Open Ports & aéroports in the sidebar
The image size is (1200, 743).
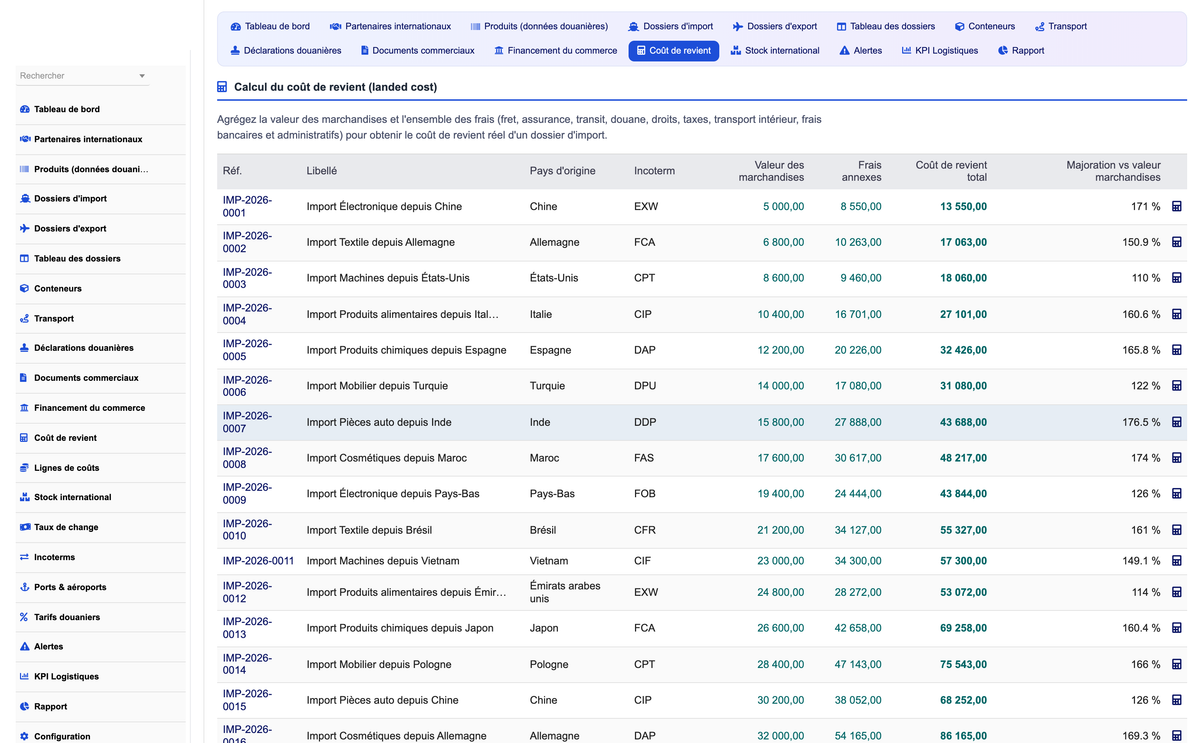tap(101, 587)
